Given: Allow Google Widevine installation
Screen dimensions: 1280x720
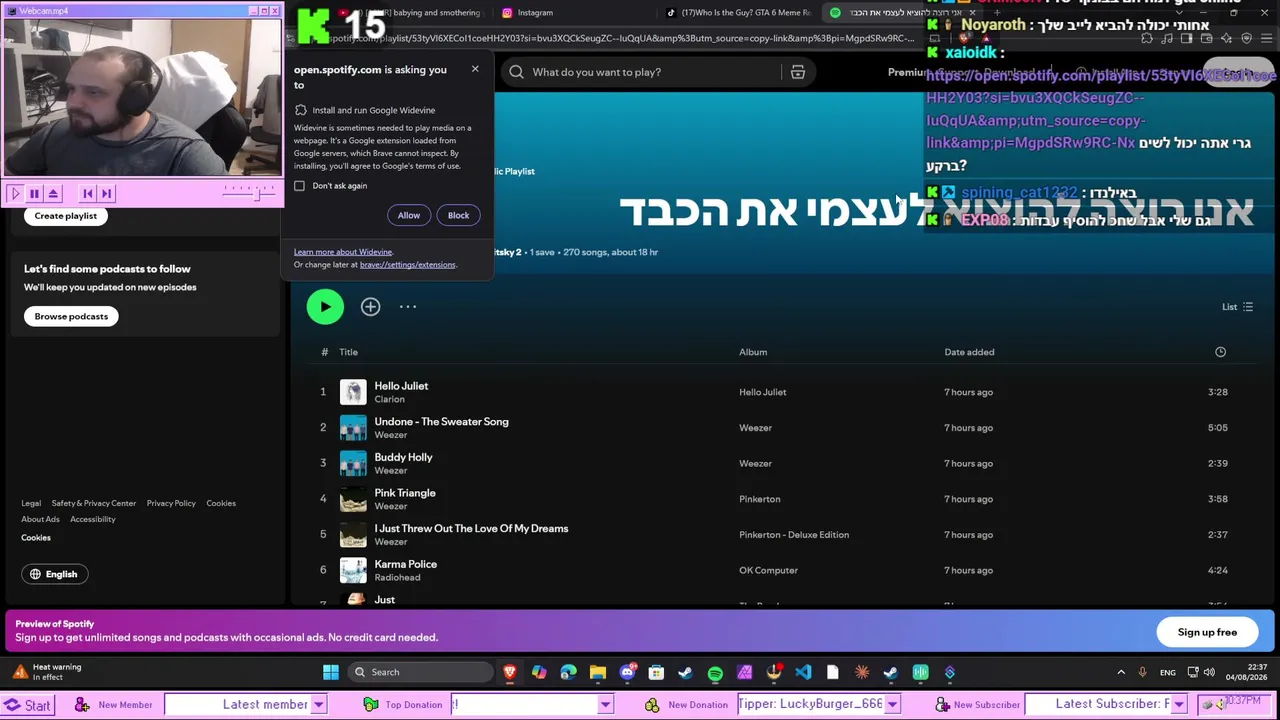Looking at the screenshot, I should click(409, 215).
